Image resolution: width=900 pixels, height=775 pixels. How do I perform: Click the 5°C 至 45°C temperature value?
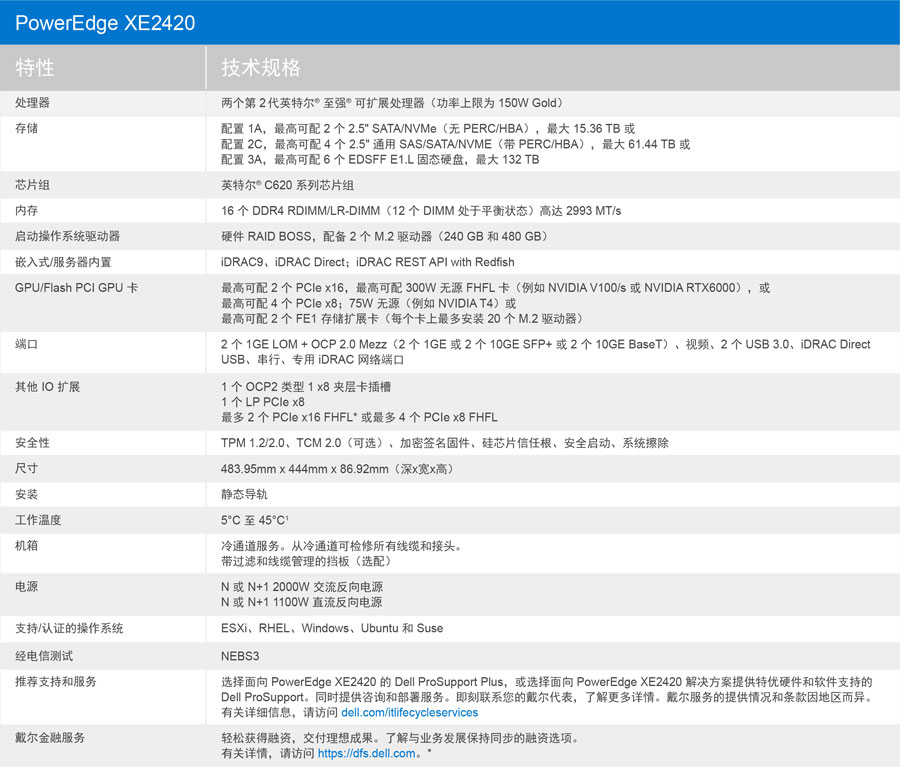pyautogui.click(x=255, y=520)
